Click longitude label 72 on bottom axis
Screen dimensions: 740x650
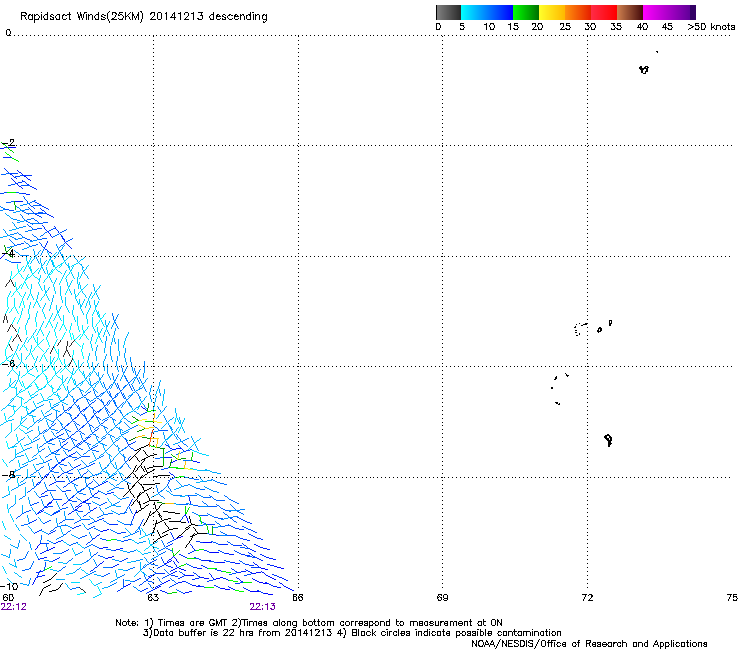(587, 598)
